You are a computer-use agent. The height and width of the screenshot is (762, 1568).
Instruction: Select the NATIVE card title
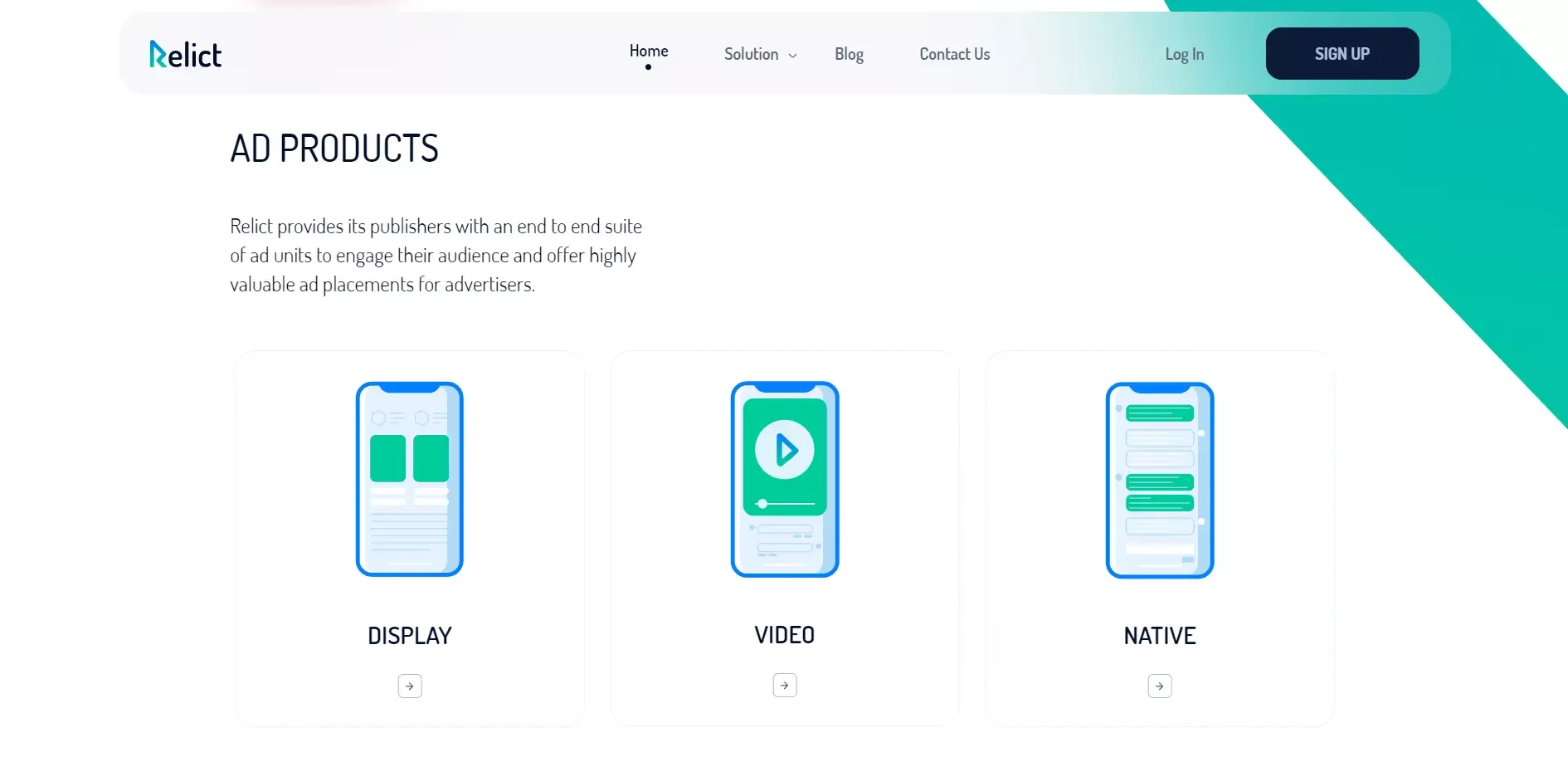click(1160, 636)
